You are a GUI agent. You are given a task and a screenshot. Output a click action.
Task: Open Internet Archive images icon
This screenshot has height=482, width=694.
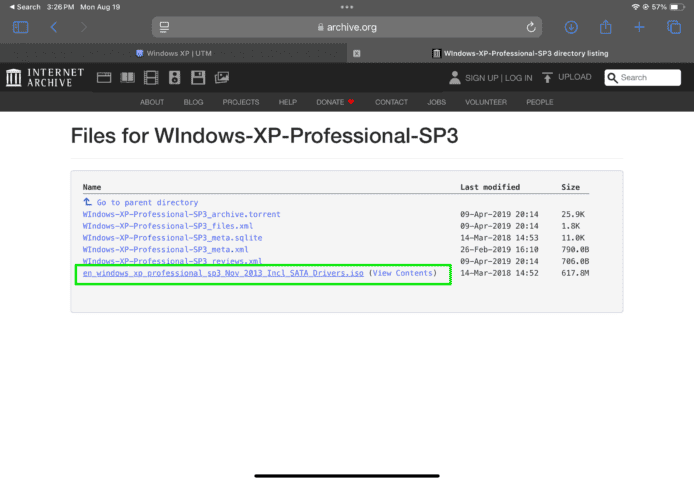221,77
